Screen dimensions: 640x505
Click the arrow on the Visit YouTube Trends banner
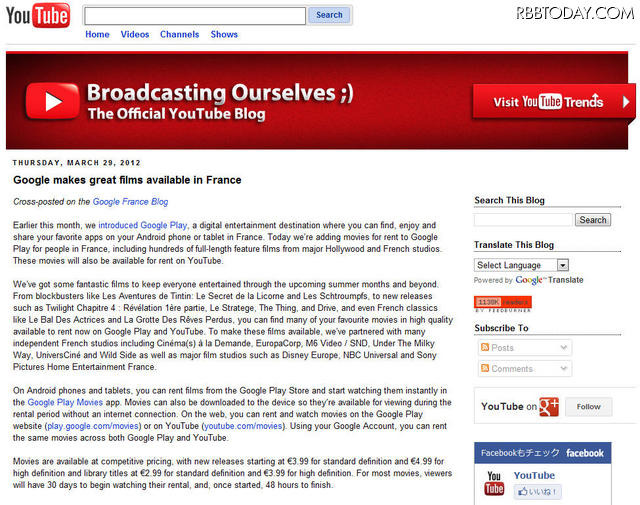click(x=626, y=102)
